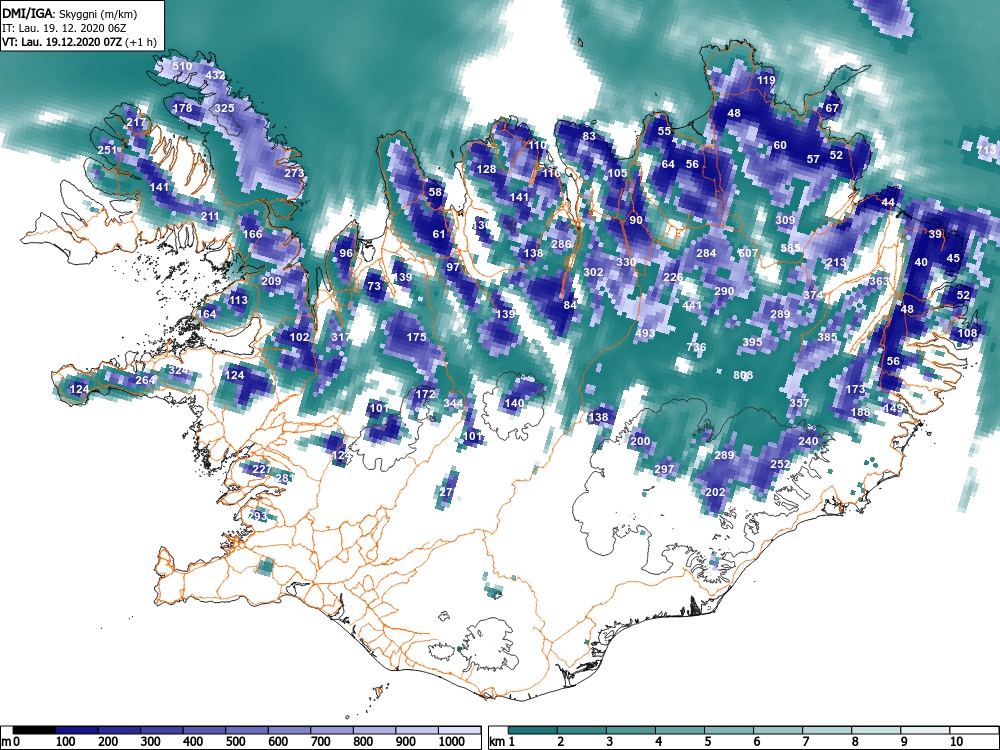This screenshot has height=750, width=1000.
Task: Click the visibility value 39
Action: tap(935, 234)
